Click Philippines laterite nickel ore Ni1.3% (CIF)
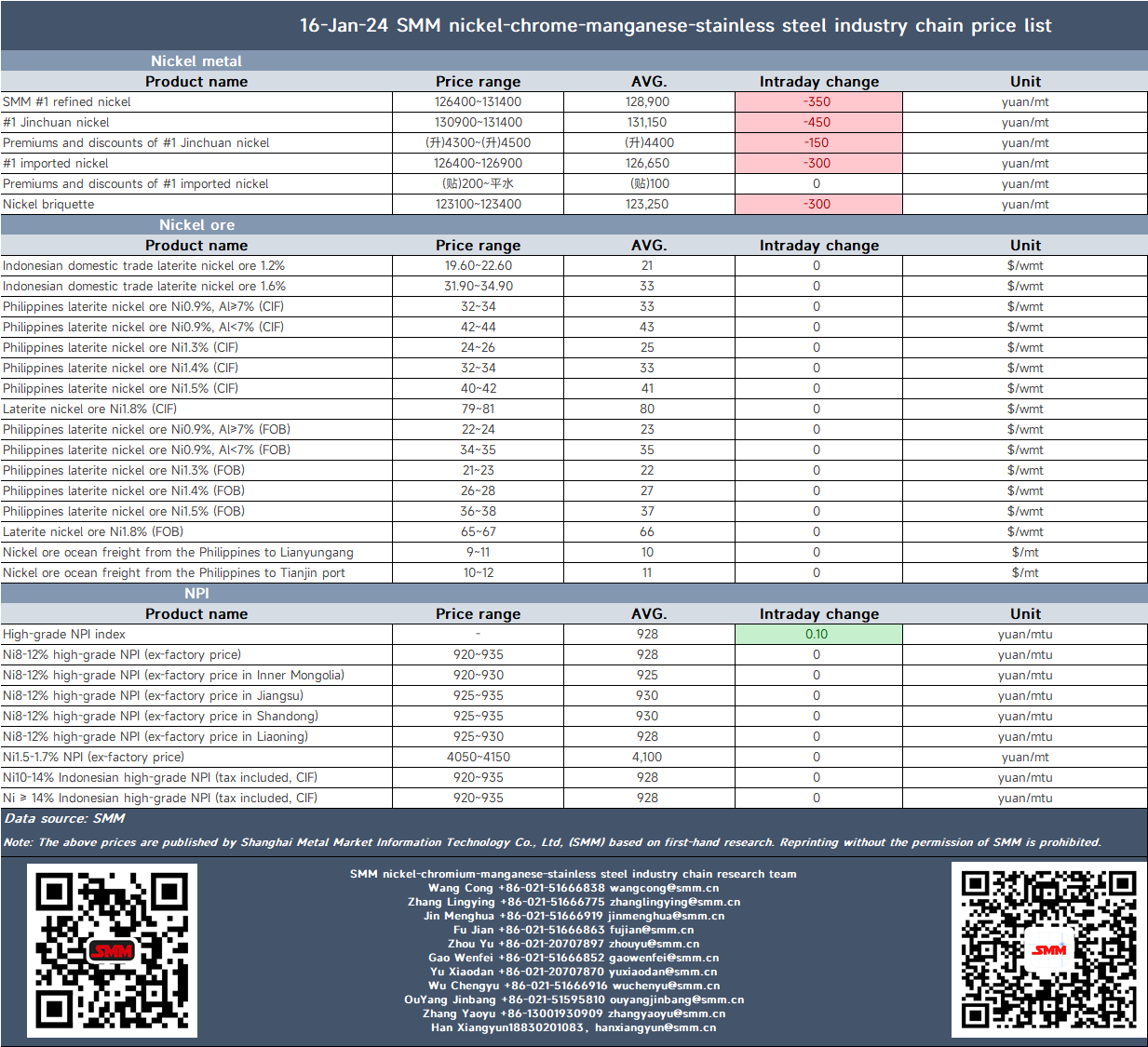Screen dimensions: 1148x1047 coord(121,347)
